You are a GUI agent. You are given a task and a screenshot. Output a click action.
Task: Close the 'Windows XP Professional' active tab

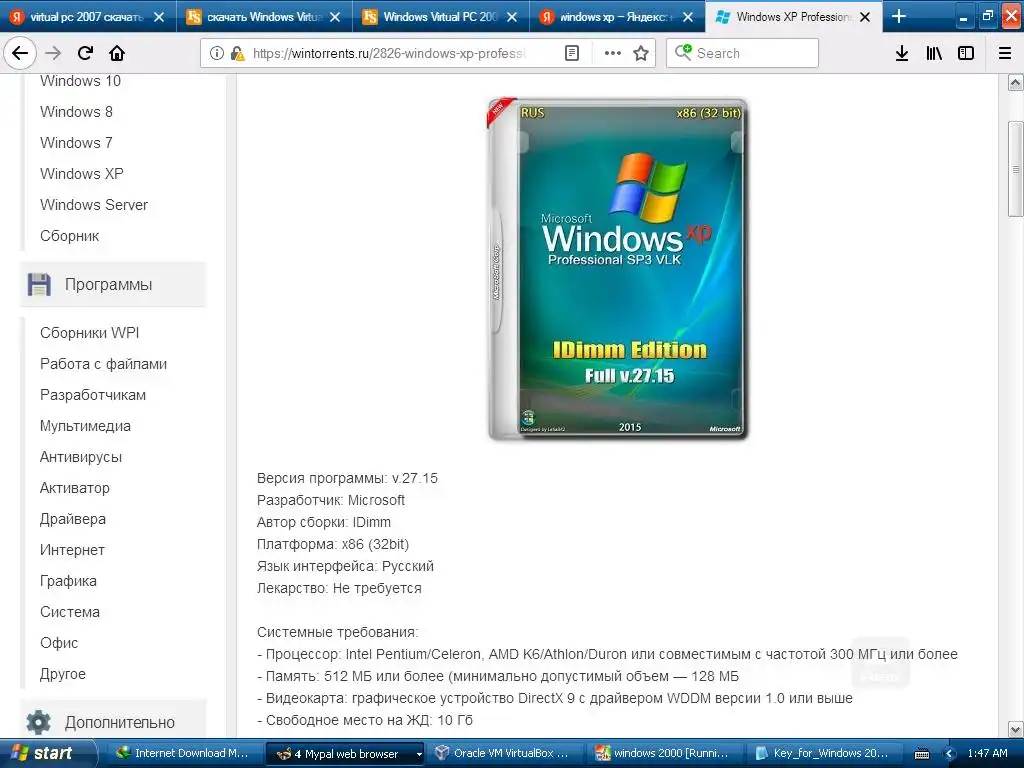point(865,17)
